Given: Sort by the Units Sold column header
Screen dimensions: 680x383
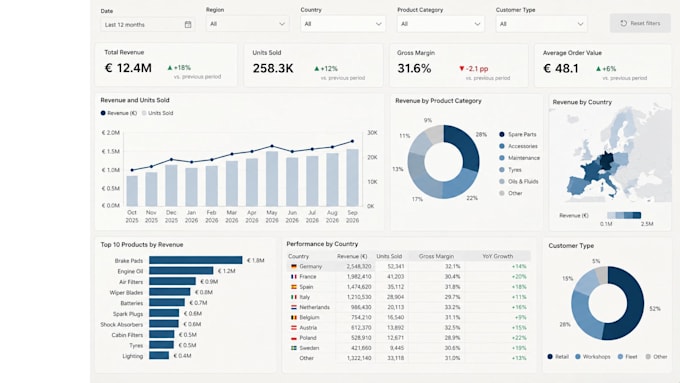Looking at the screenshot, I should coord(389,256).
